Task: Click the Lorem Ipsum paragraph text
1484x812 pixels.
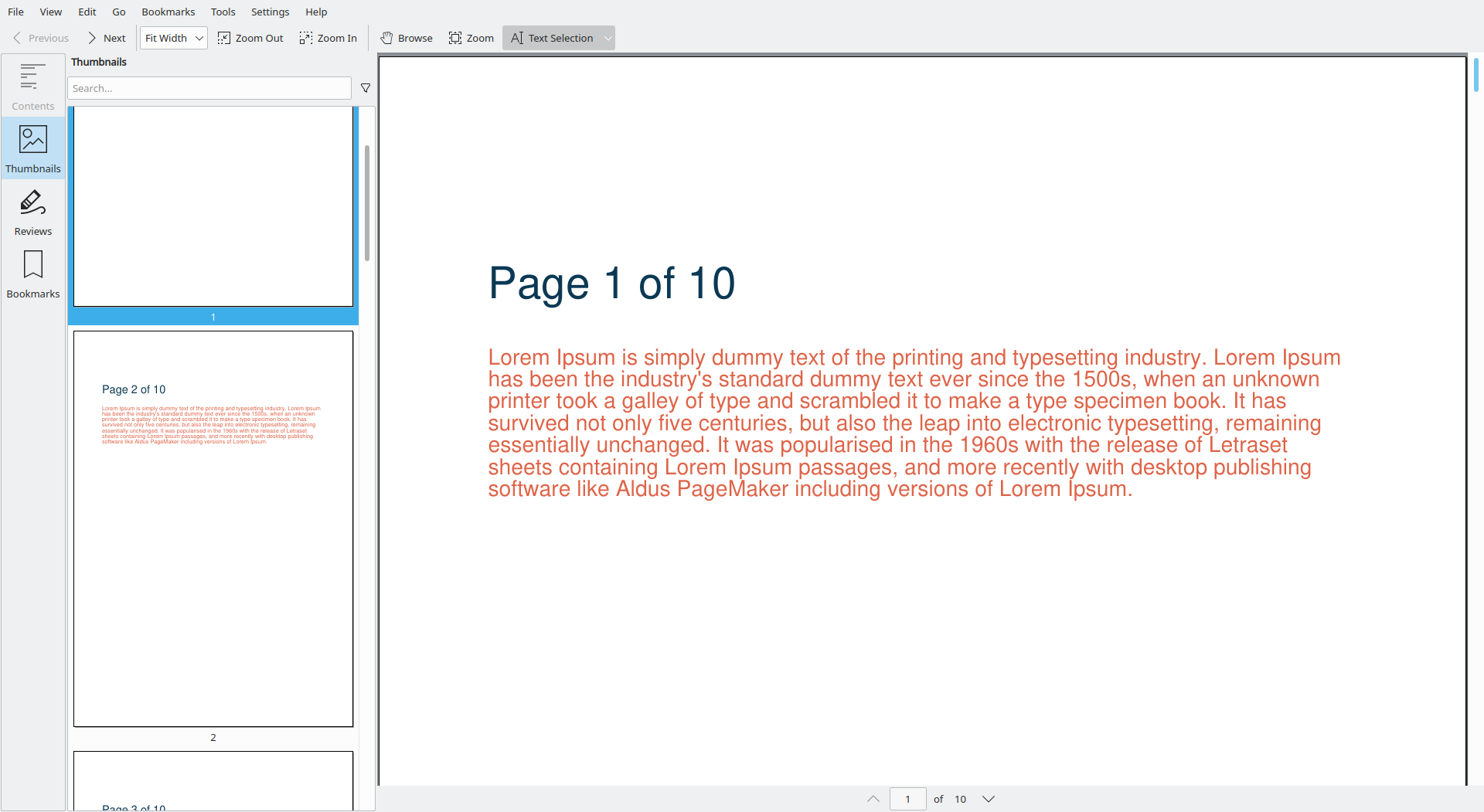Action: tap(914, 423)
